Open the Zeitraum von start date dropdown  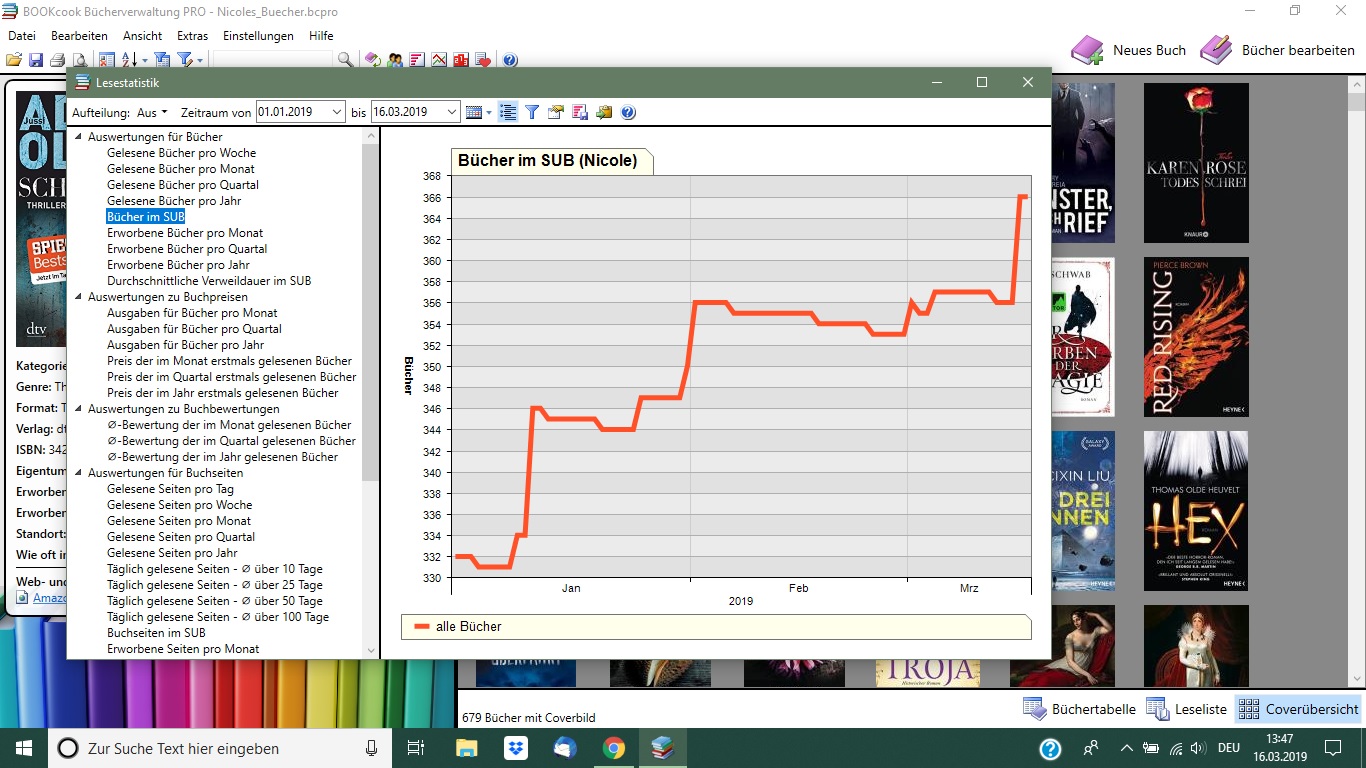[x=335, y=112]
